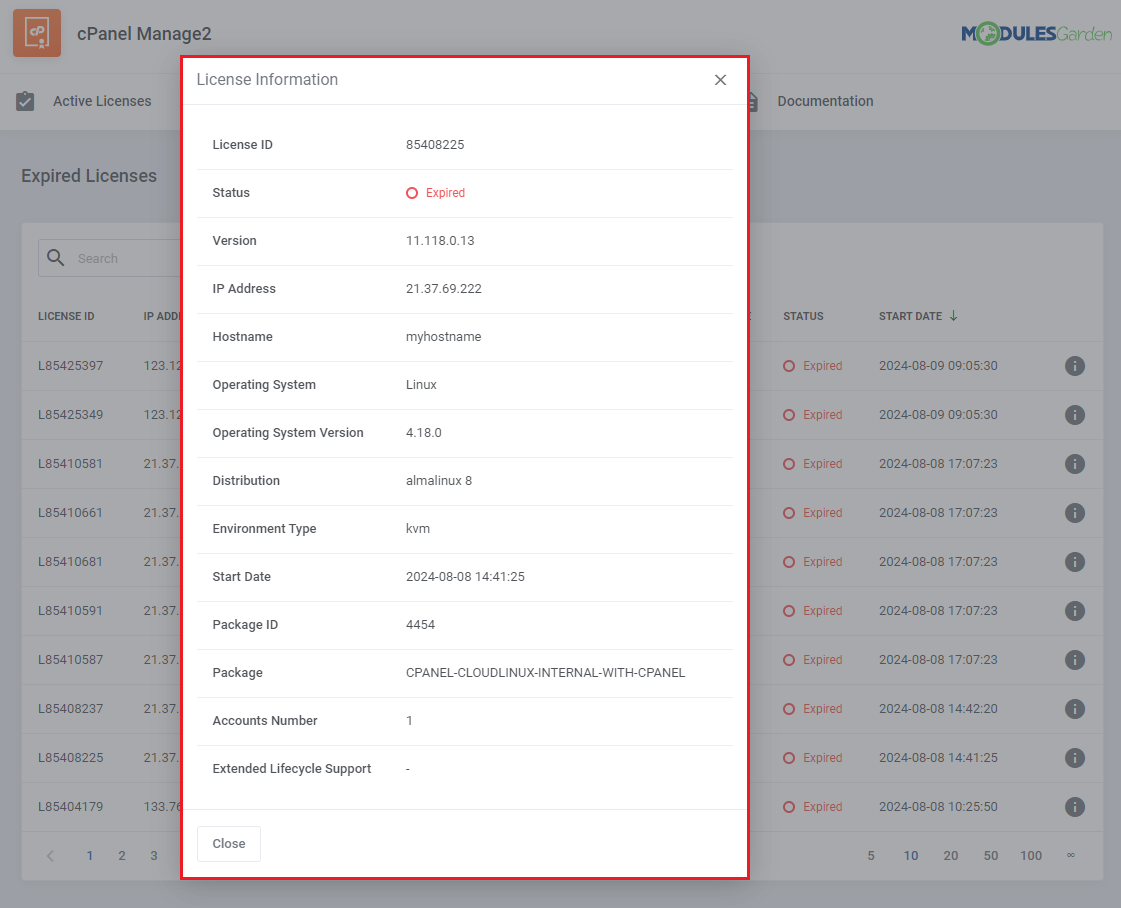Select environment type value kvm

tap(418, 528)
